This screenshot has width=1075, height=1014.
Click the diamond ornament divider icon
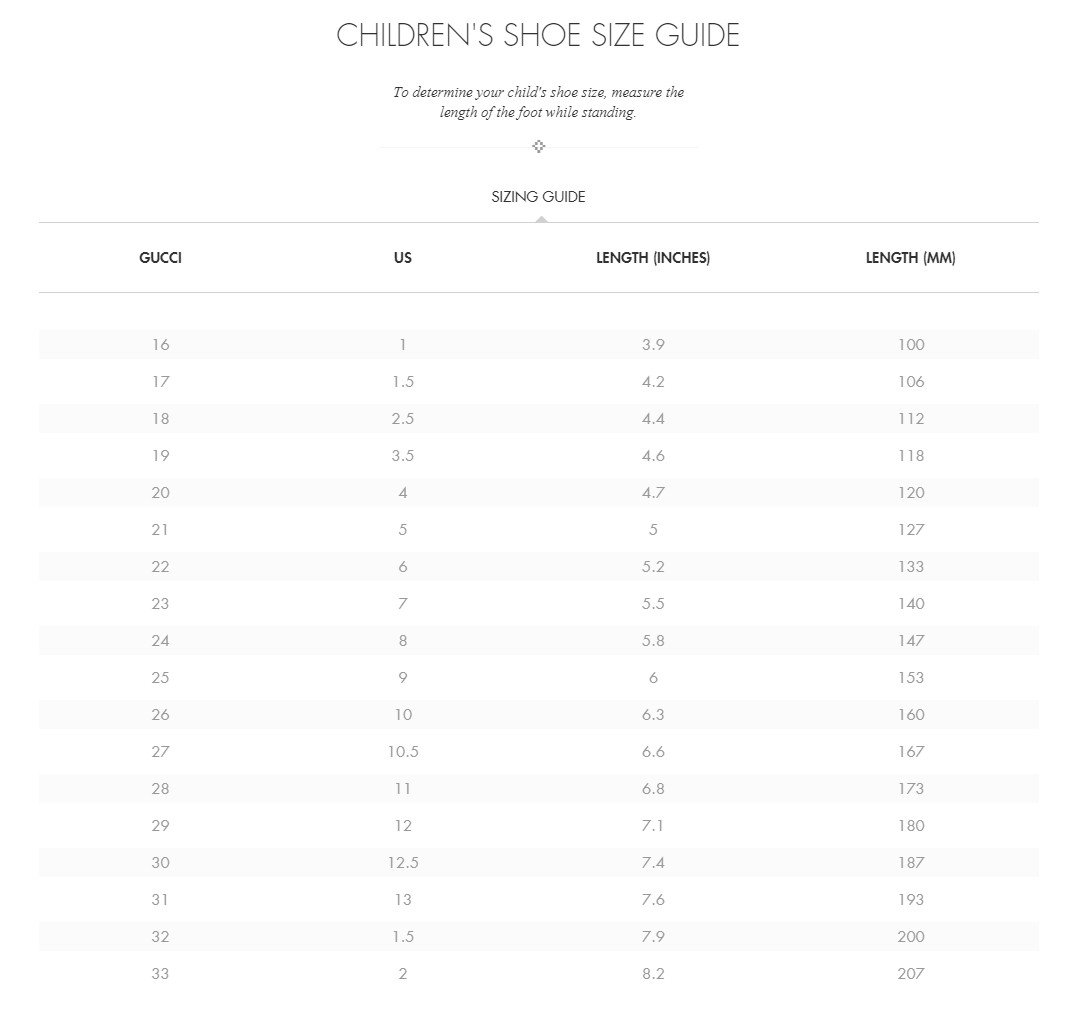[x=538, y=146]
